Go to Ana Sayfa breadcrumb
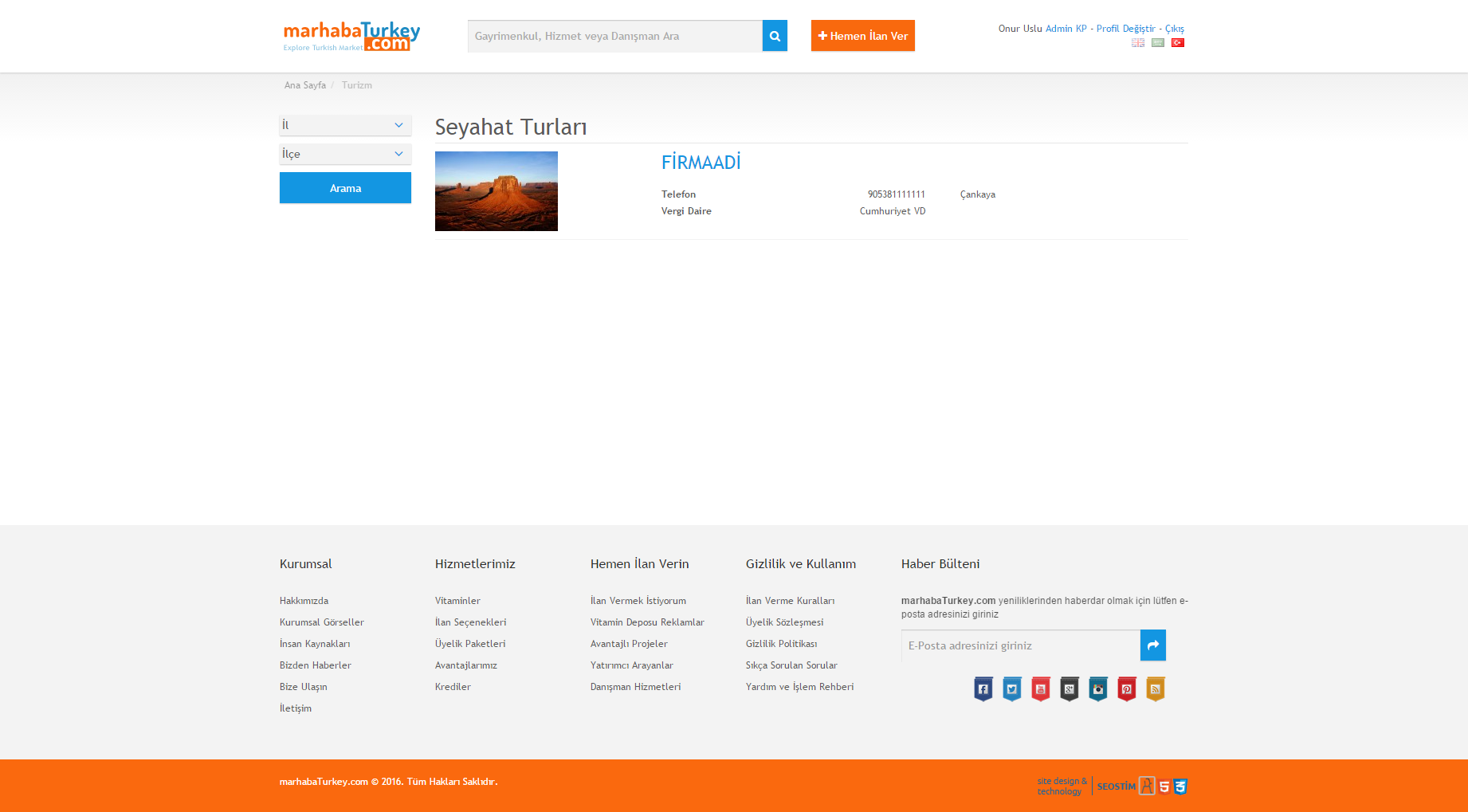Screen dimensions: 1468x812 (x=304, y=85)
